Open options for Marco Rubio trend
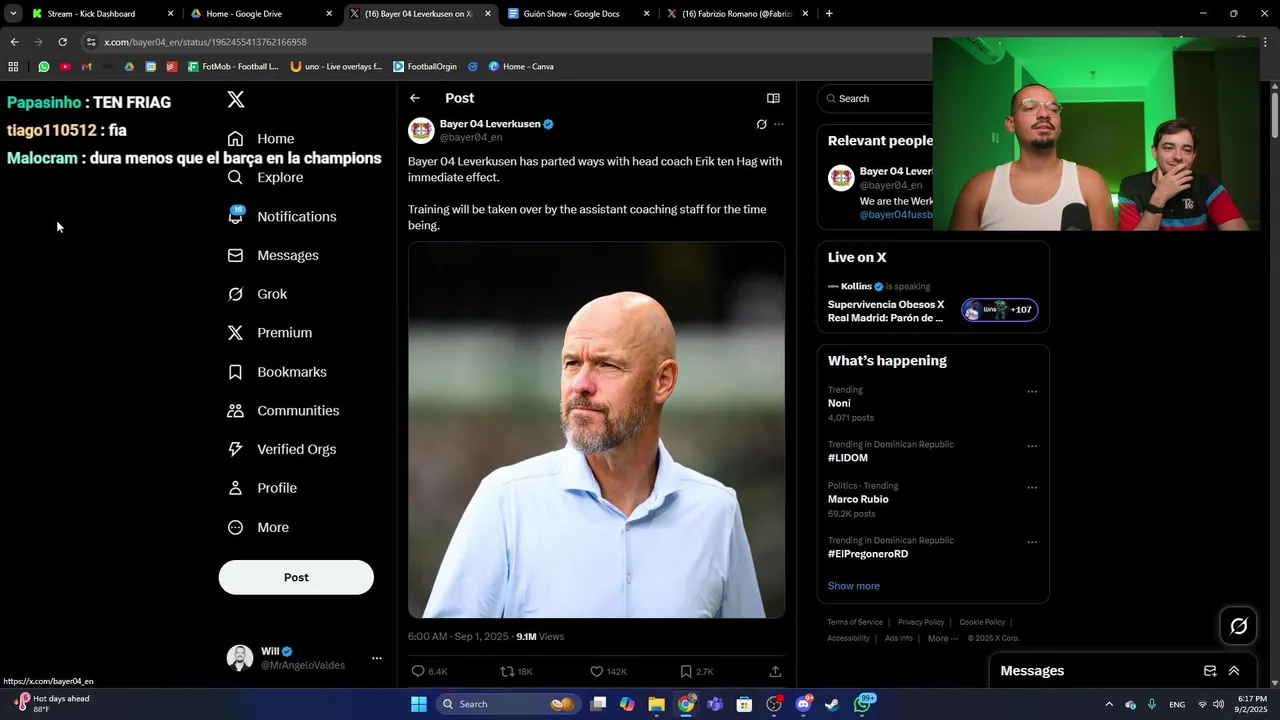The height and width of the screenshot is (720, 1280). [x=1032, y=488]
